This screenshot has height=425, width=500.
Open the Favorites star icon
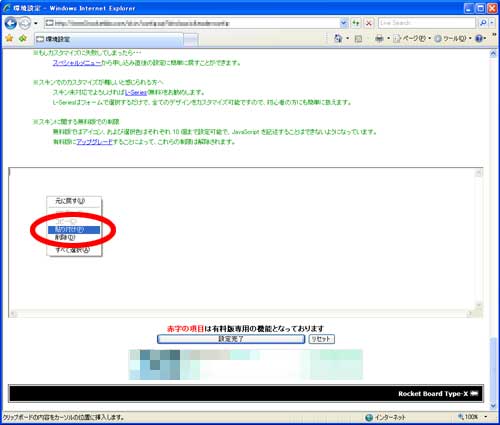coord(9,38)
